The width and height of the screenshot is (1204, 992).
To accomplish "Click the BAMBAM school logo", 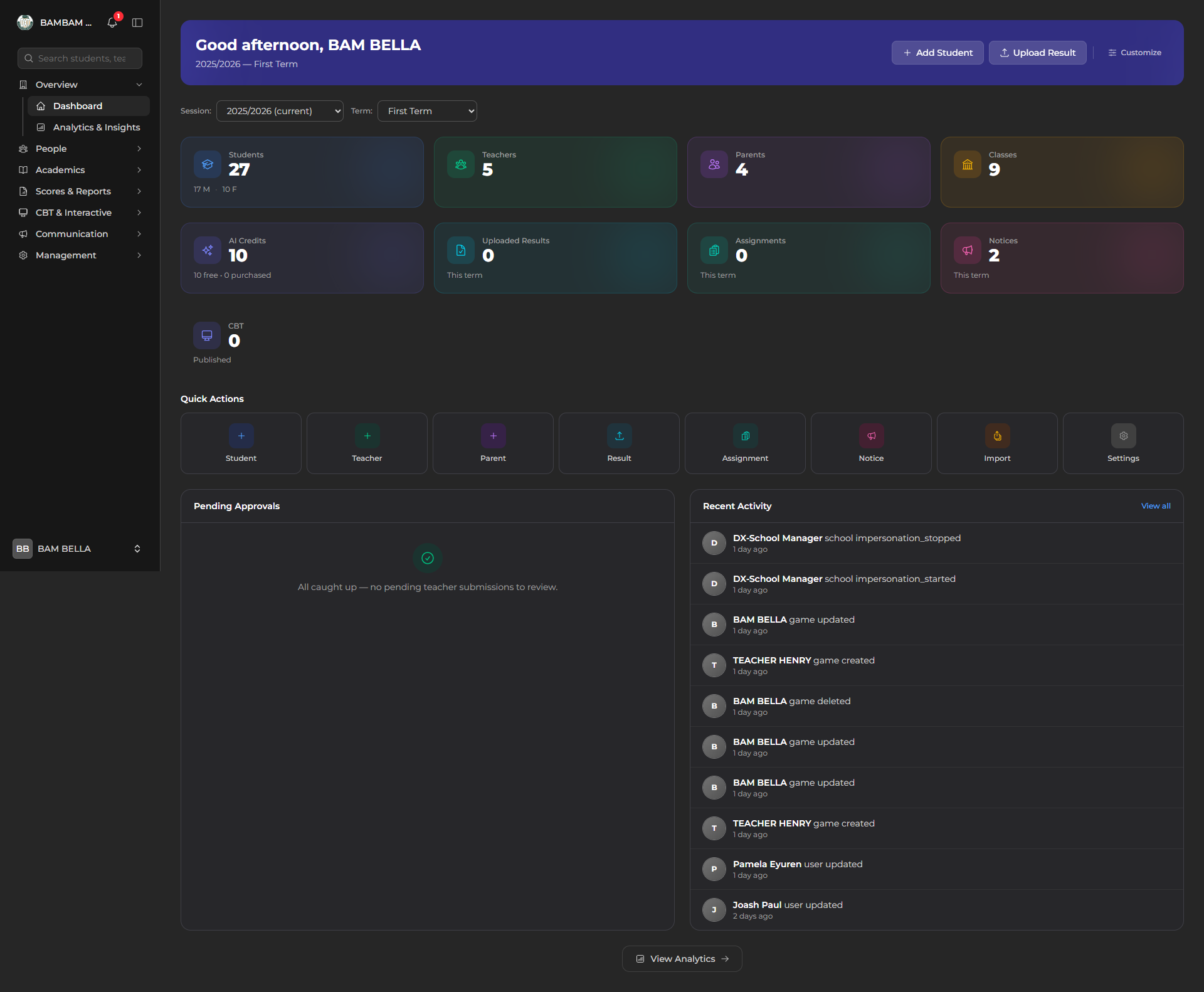I will tap(25, 23).
